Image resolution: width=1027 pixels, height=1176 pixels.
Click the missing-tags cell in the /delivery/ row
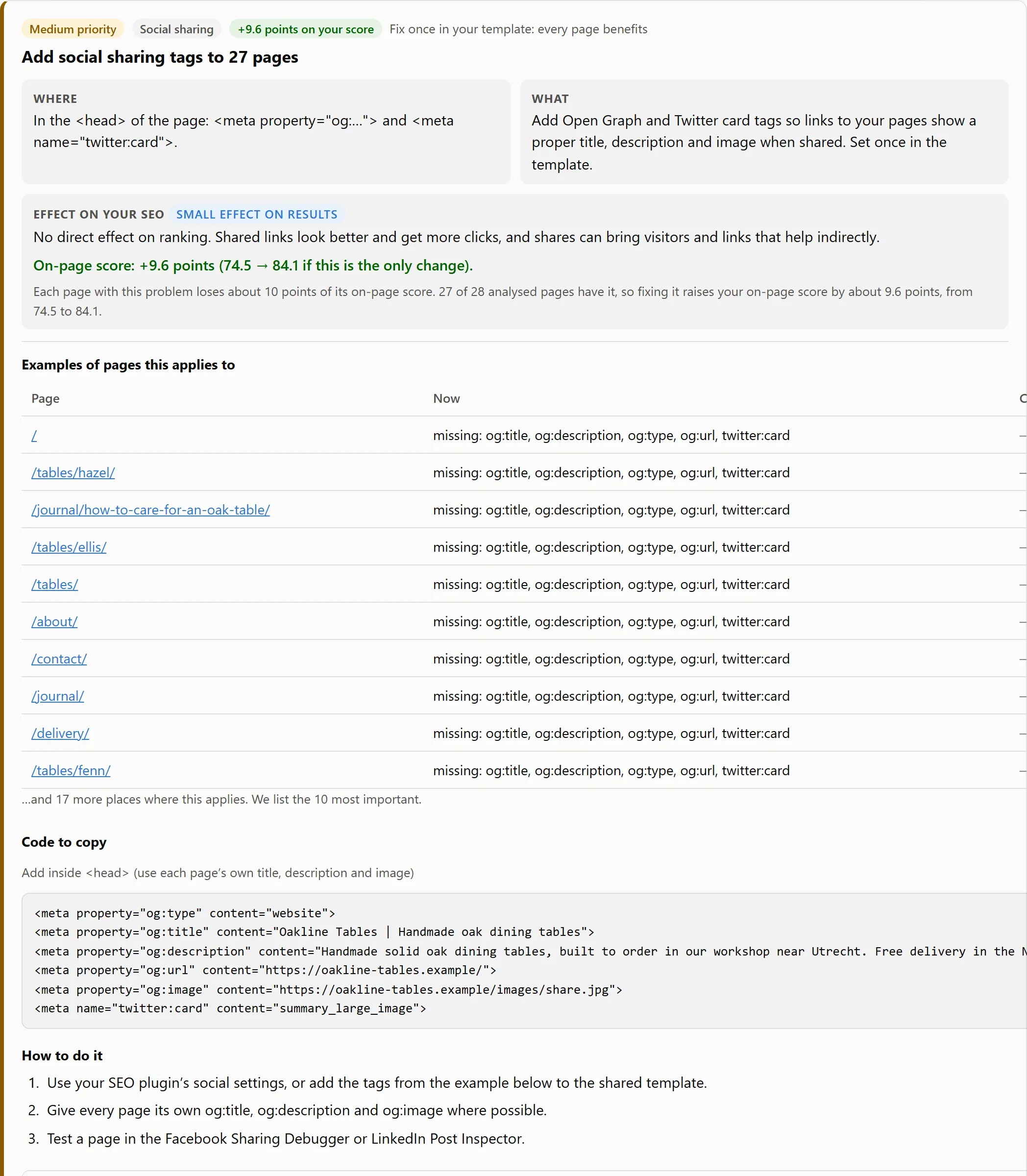[x=611, y=734]
